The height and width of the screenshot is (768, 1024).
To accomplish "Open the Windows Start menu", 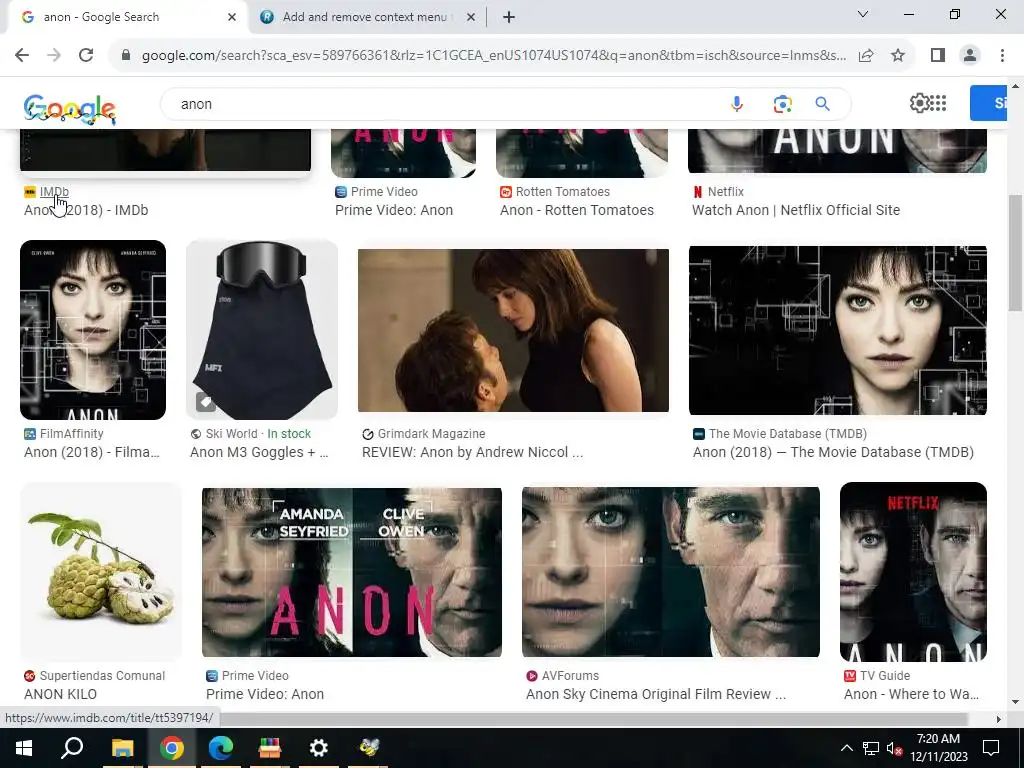I will 24,748.
